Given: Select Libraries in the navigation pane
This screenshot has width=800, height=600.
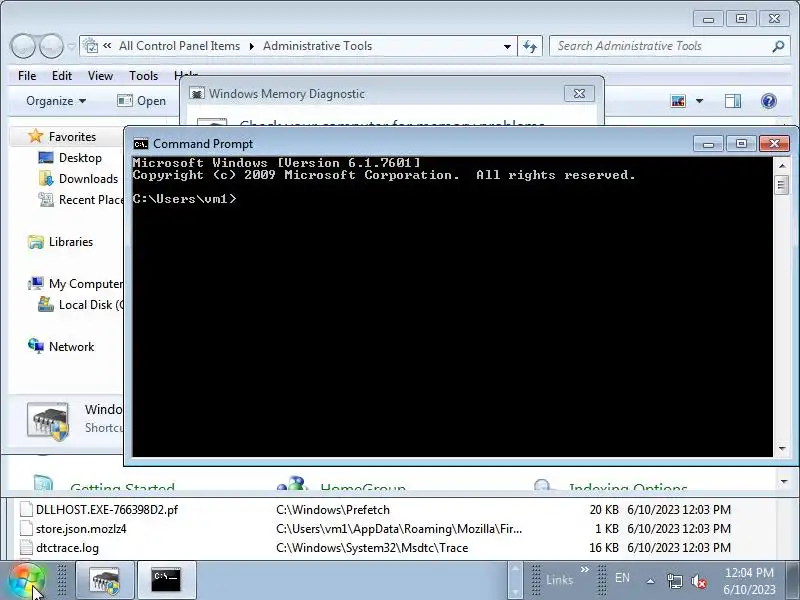Looking at the screenshot, I should pos(71,242).
